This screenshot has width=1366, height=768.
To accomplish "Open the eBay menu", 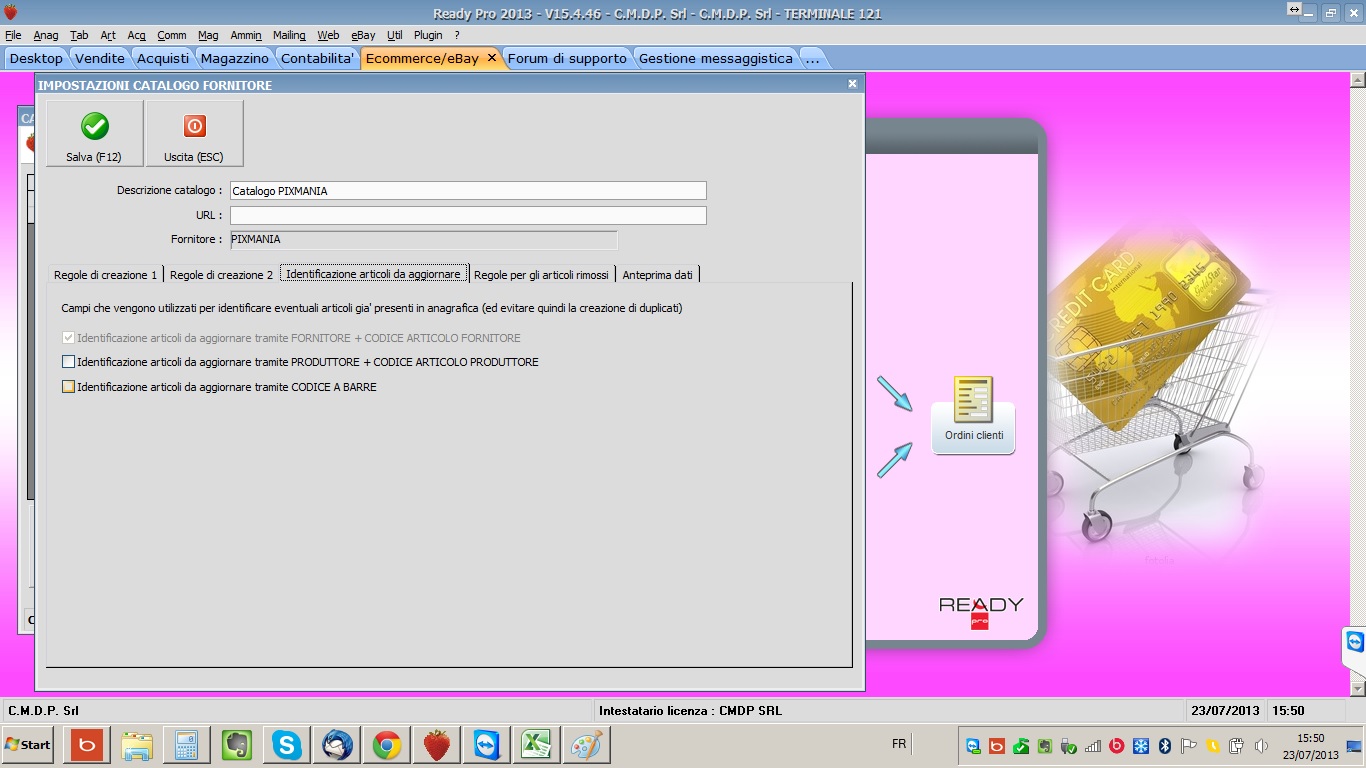I will 363,35.
